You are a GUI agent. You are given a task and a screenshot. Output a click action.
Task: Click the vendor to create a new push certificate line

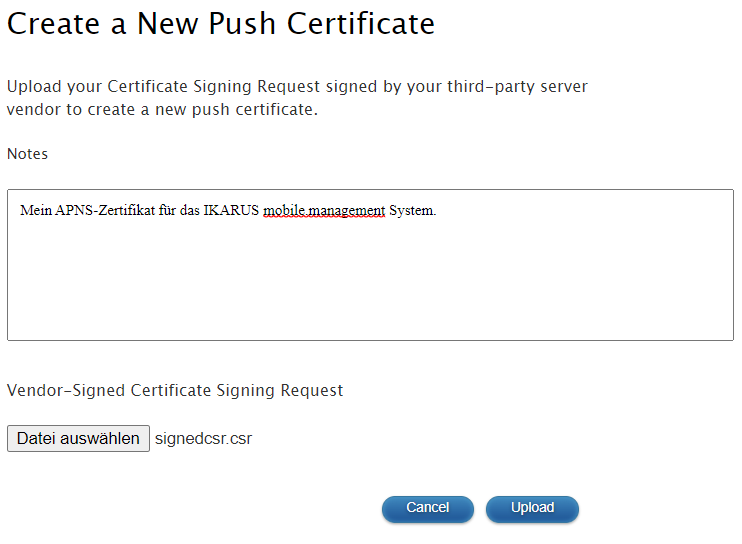[x=162, y=109]
